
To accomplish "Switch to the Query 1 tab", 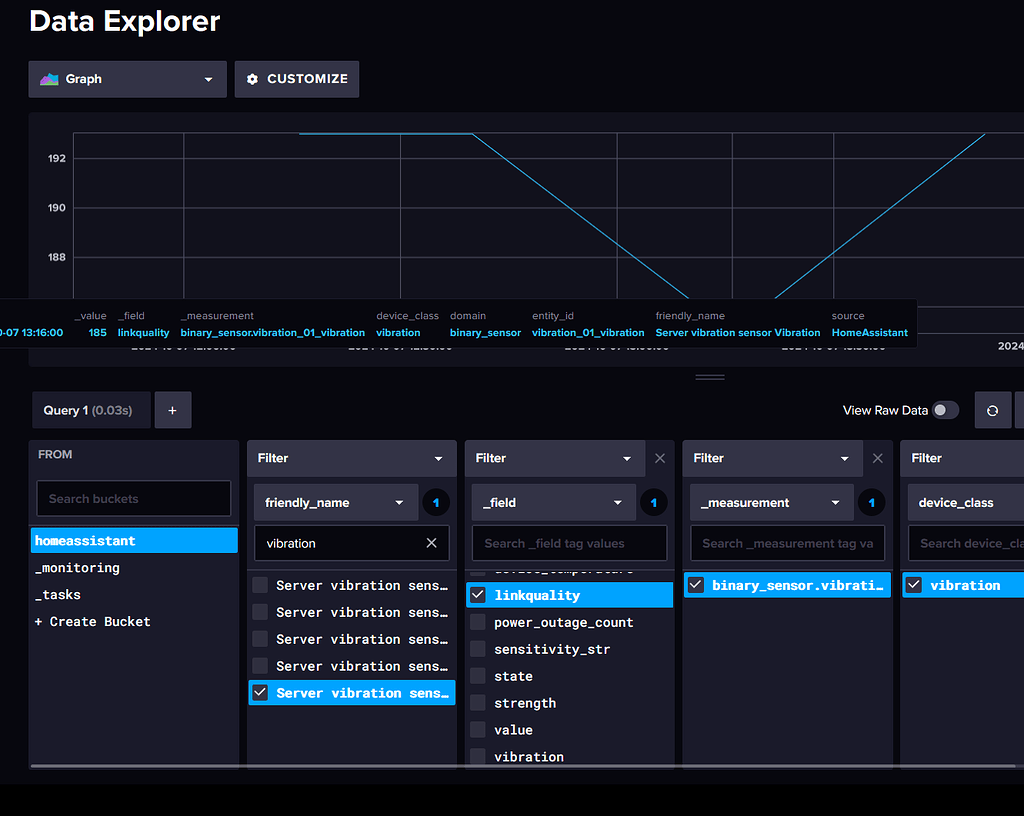I will click(x=91, y=410).
